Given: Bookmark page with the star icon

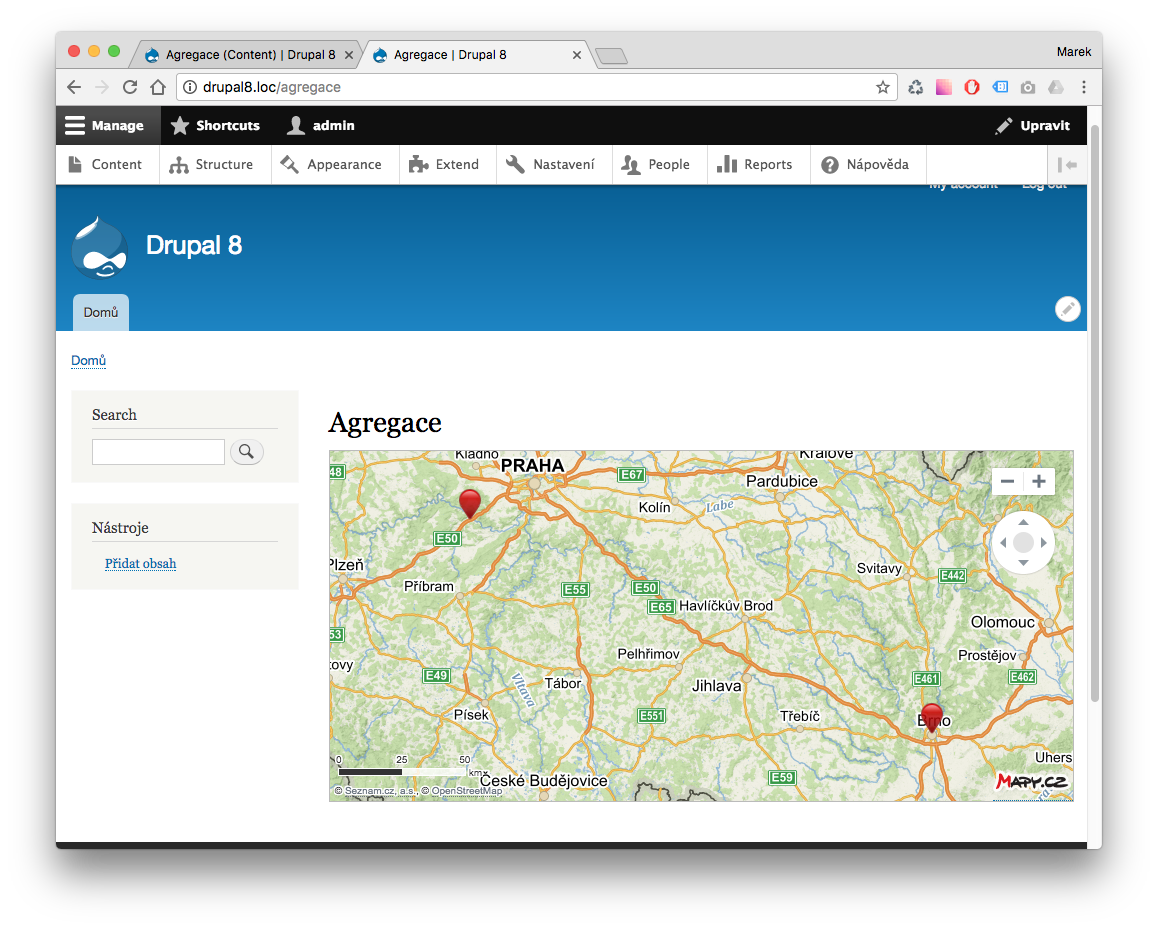Looking at the screenshot, I should coord(883,88).
